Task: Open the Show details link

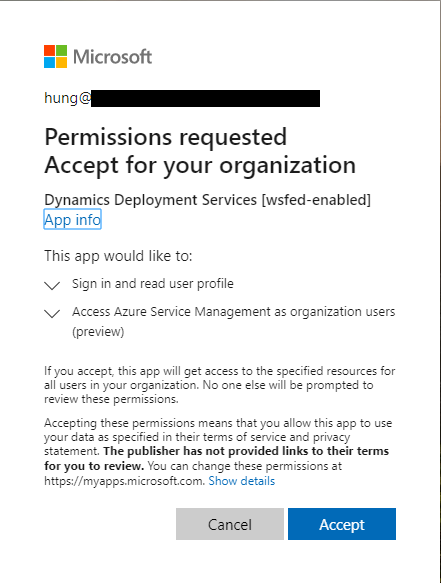Action: (x=242, y=481)
